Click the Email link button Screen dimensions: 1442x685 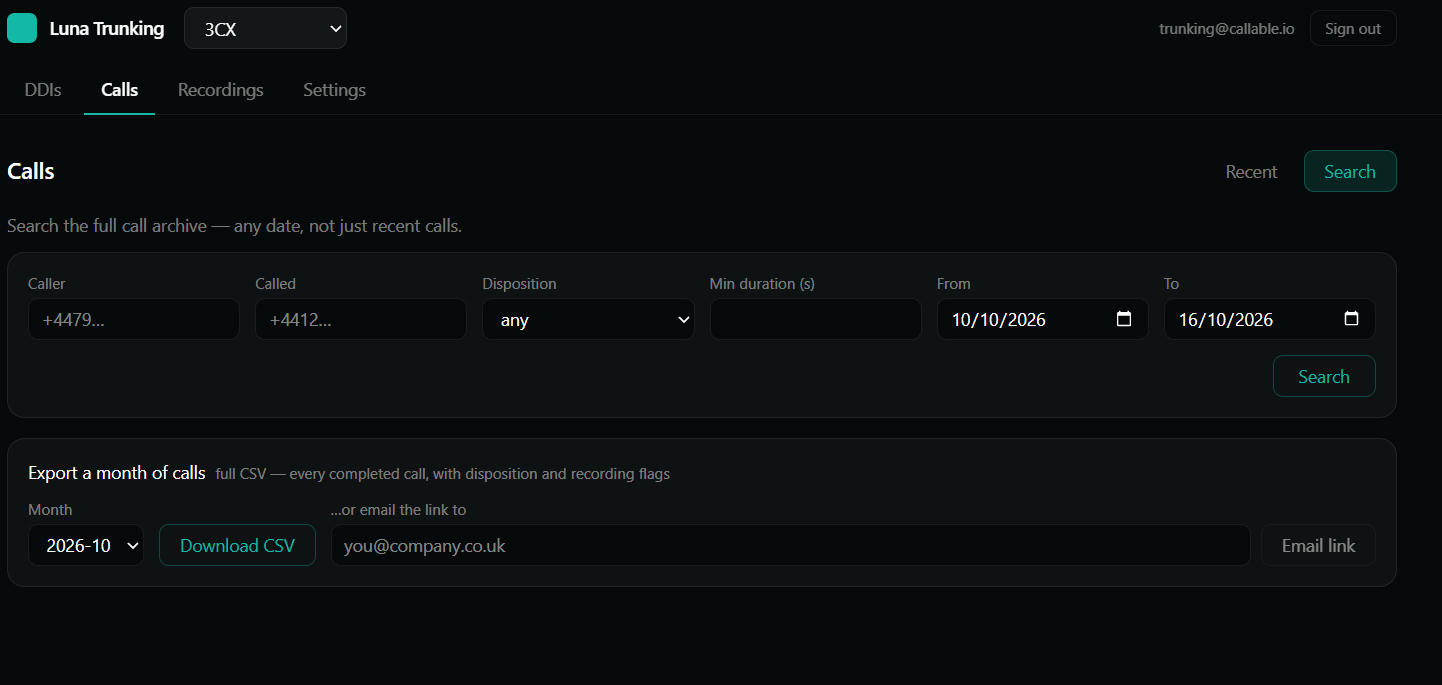pyautogui.click(x=1318, y=545)
